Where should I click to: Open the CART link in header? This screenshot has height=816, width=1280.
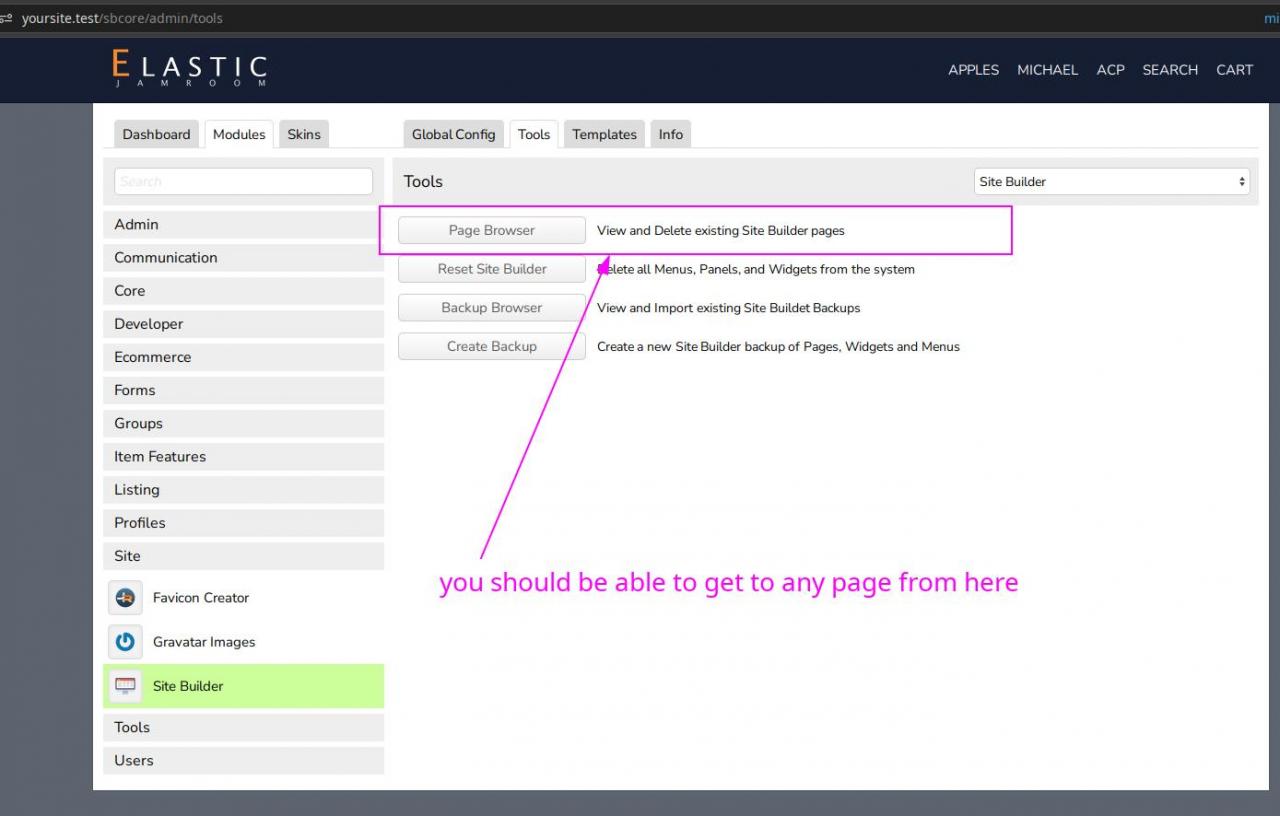click(1234, 70)
